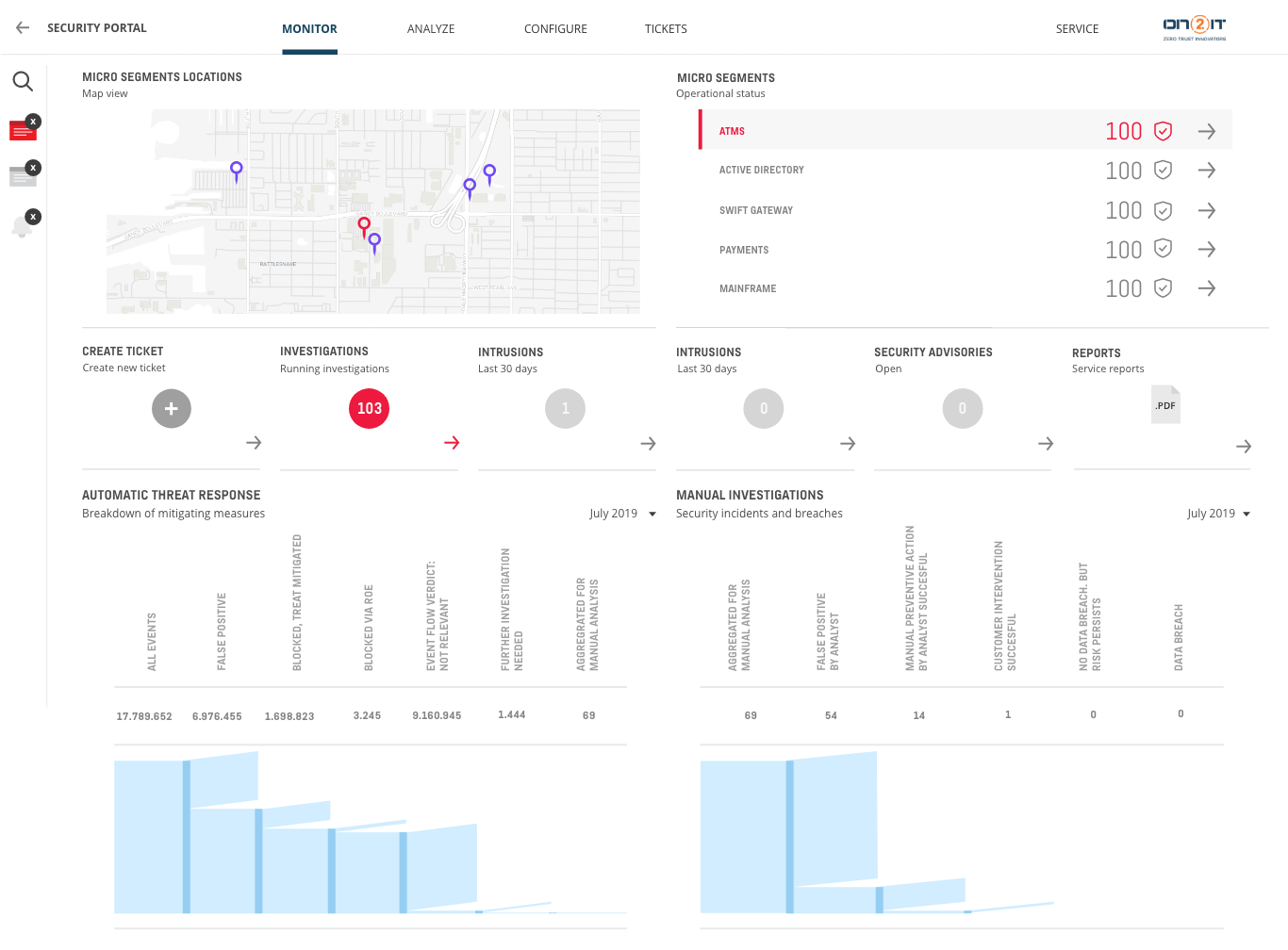Click the plus icon to create ticket

pyautogui.click(x=172, y=408)
